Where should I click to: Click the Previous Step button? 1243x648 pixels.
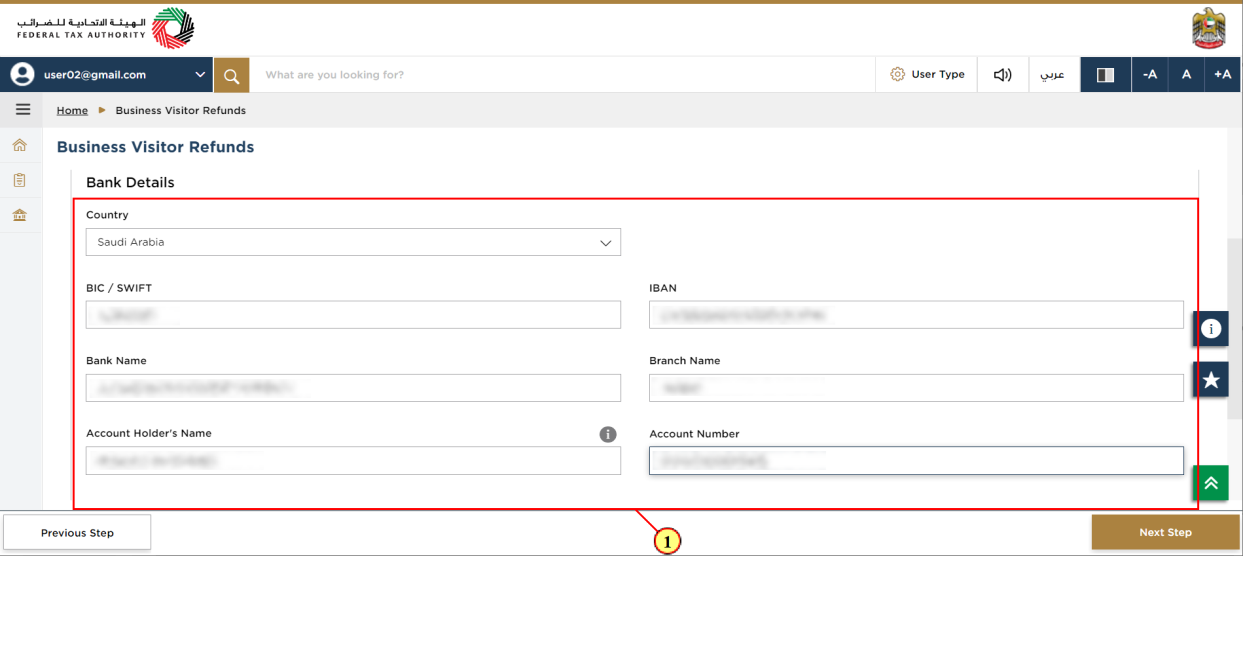pos(77,533)
